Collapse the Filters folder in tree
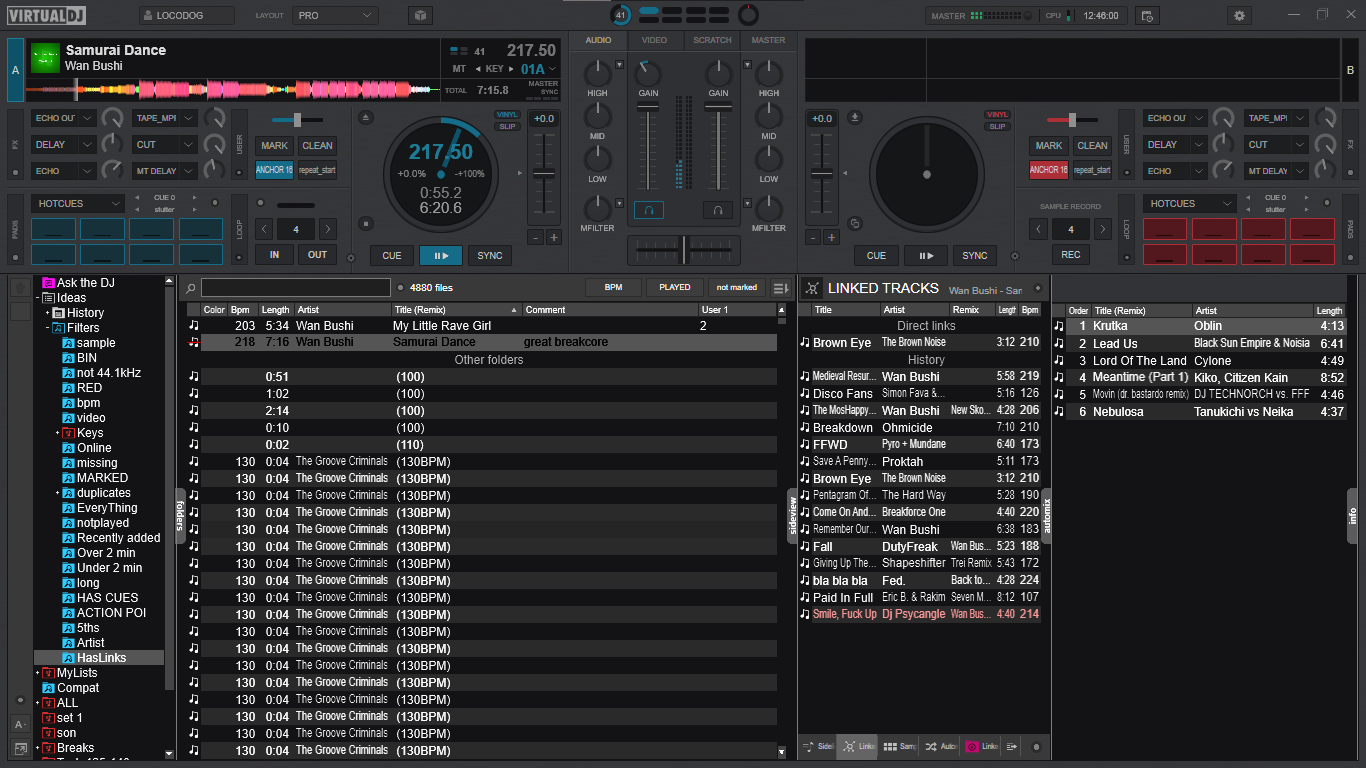Image resolution: width=1366 pixels, height=768 pixels. click(47, 328)
